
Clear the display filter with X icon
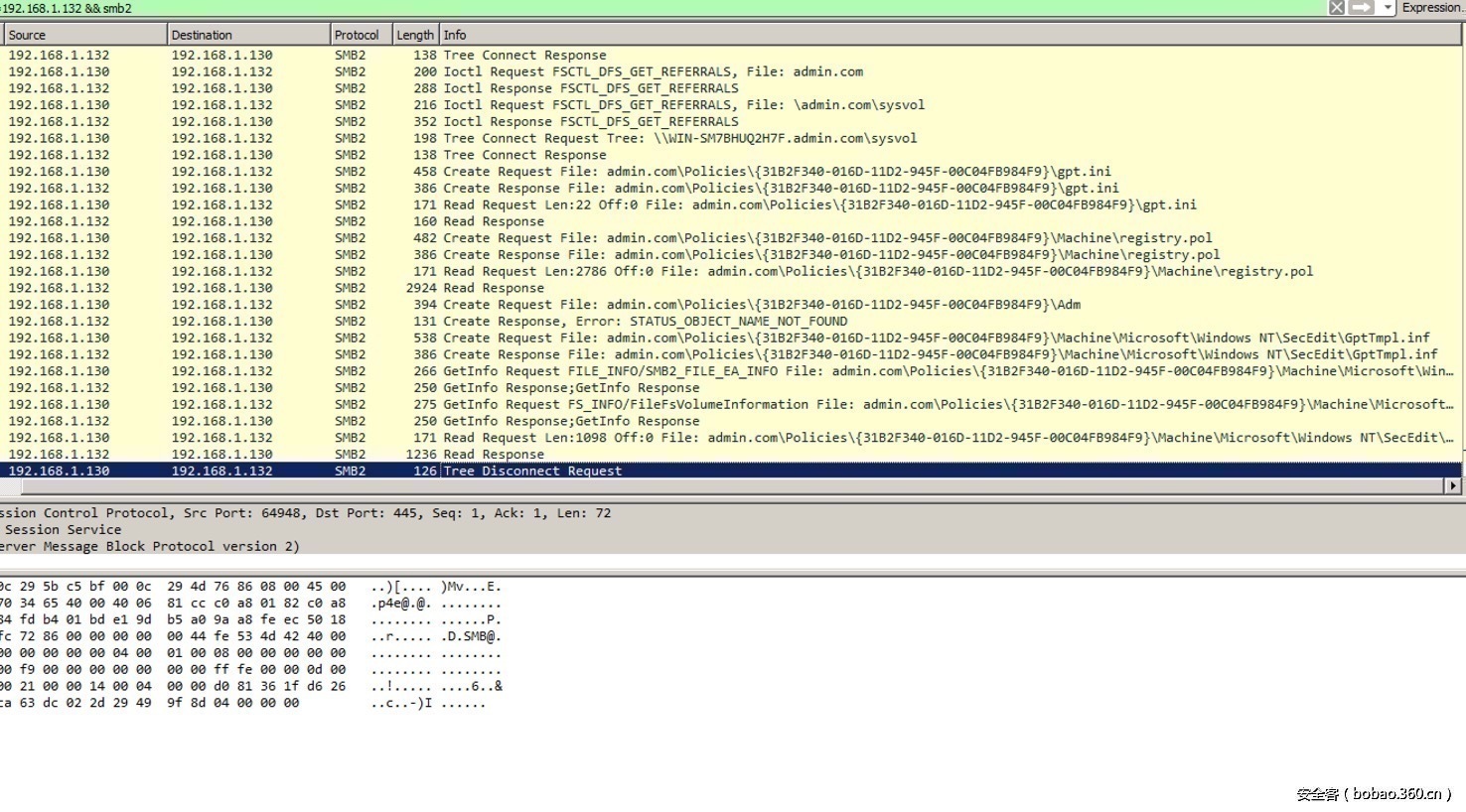pyautogui.click(x=1337, y=8)
